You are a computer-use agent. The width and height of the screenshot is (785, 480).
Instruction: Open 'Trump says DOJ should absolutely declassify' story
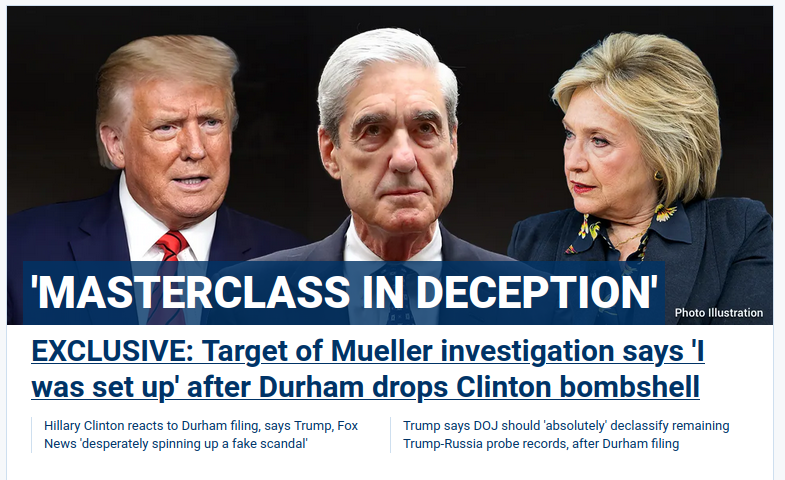[566, 434]
